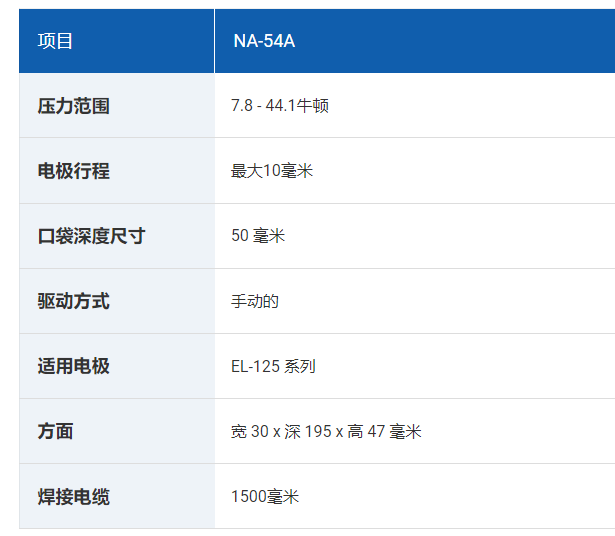Click the 50 毫米 value
Viewport: 615px width, 536px height.
point(258,236)
